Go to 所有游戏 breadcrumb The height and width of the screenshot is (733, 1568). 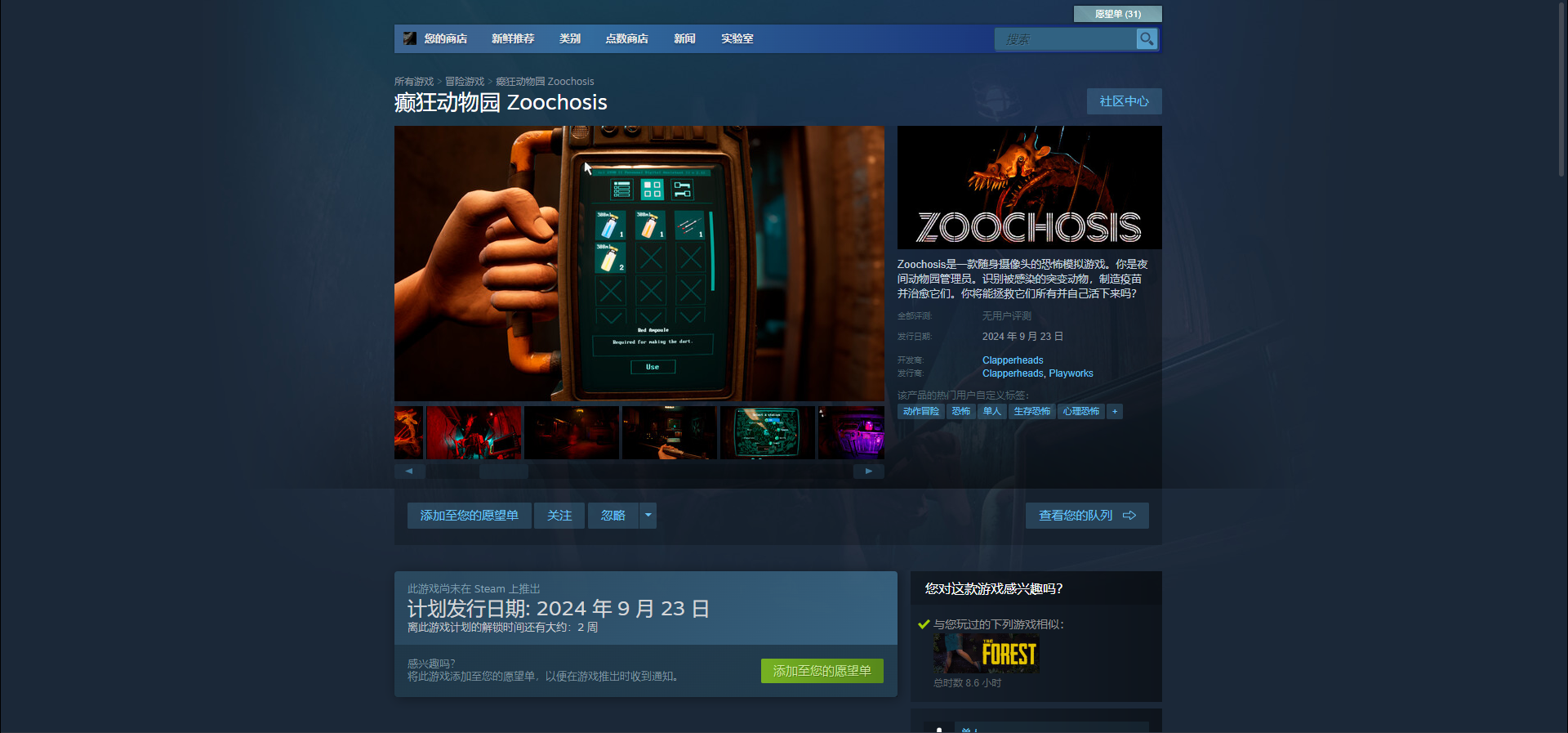tap(414, 82)
